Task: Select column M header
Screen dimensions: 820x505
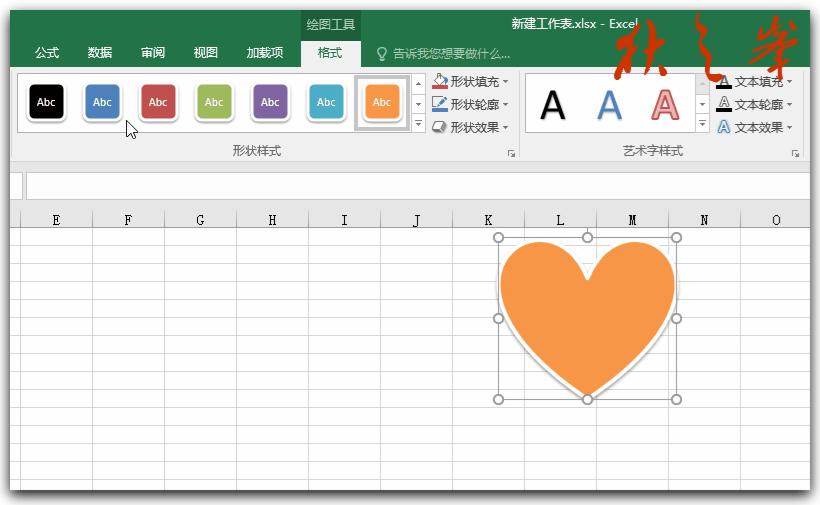Action: tap(632, 220)
